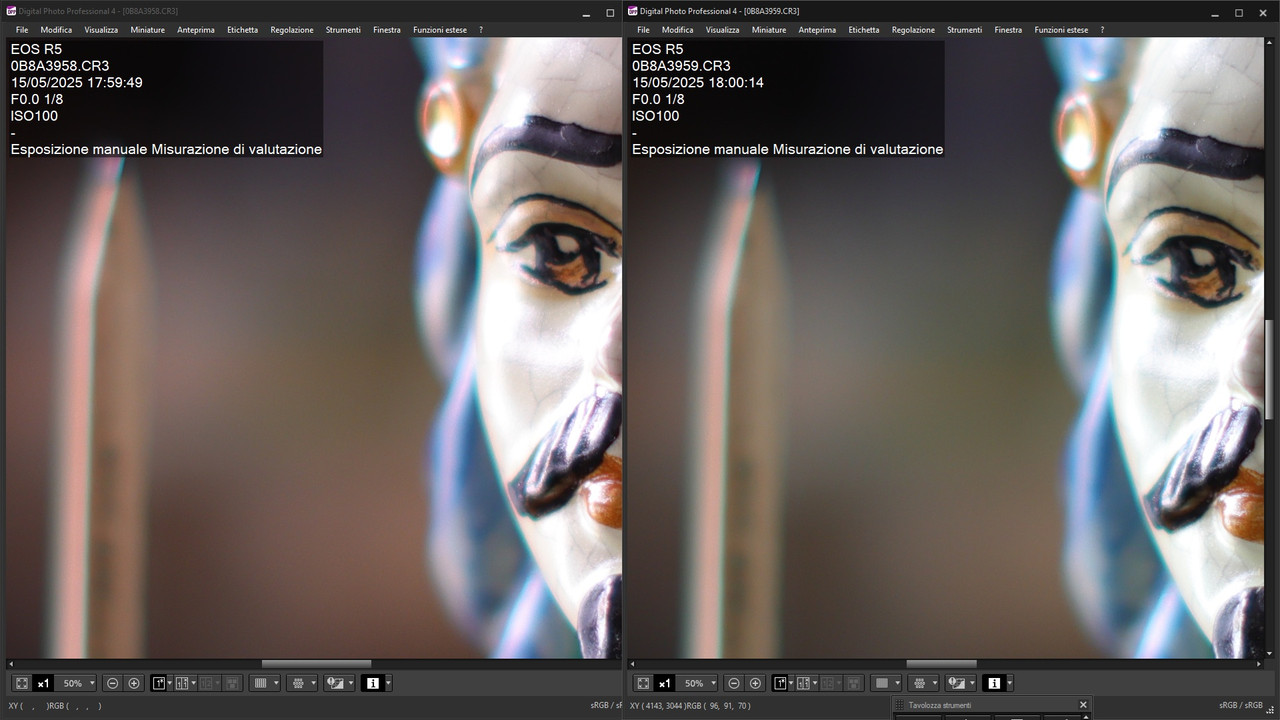Click the 18:00:14 timestamp in right info overlay
The height and width of the screenshot is (720, 1280).
point(734,82)
